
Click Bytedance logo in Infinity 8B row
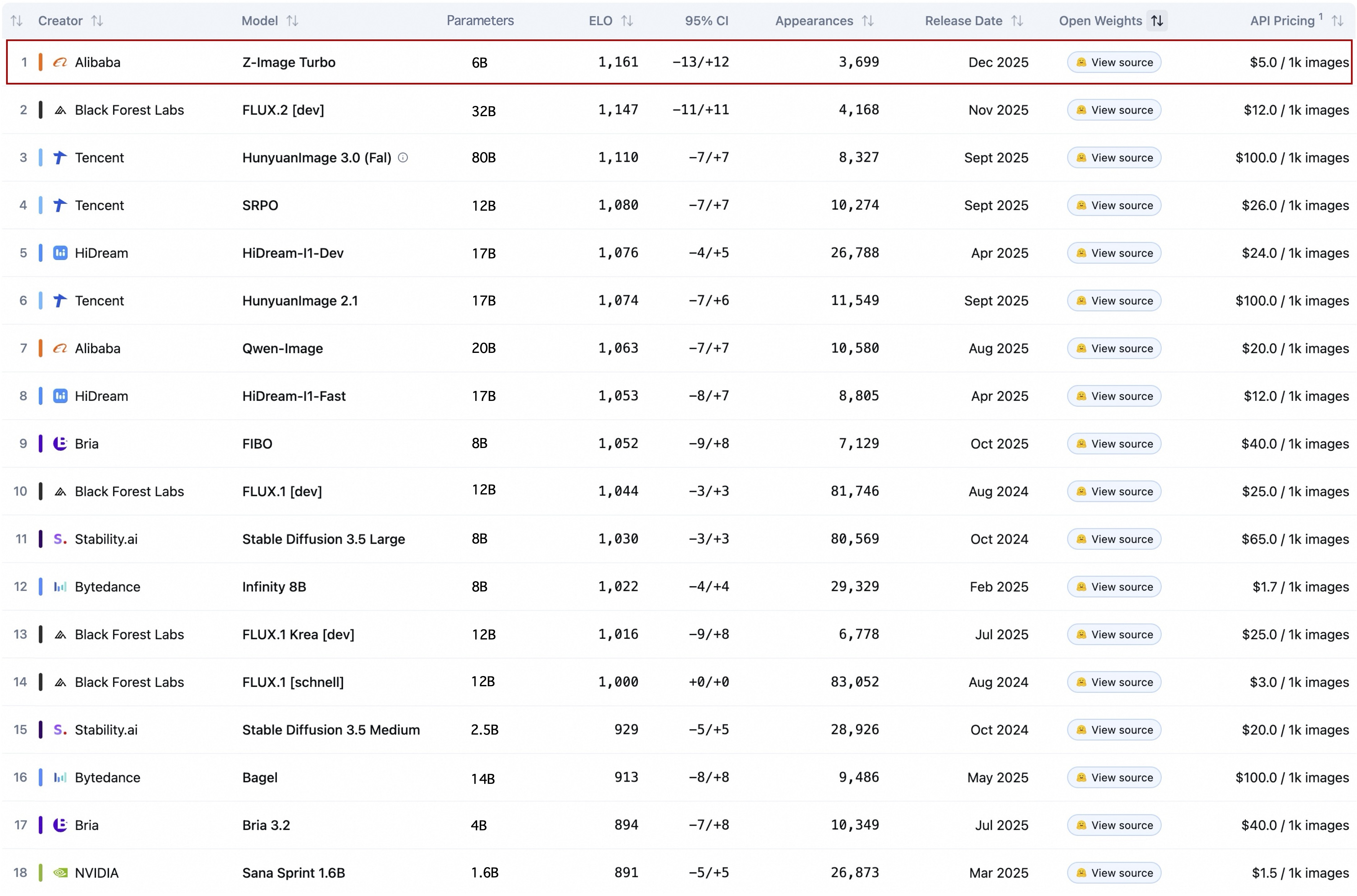coord(60,587)
